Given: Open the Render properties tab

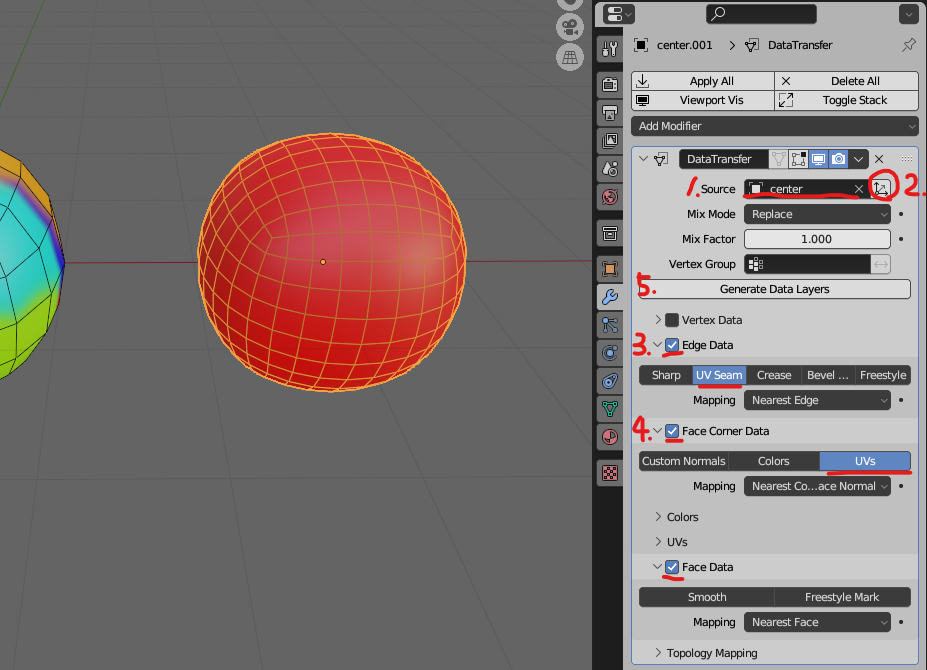Looking at the screenshot, I should [609, 85].
